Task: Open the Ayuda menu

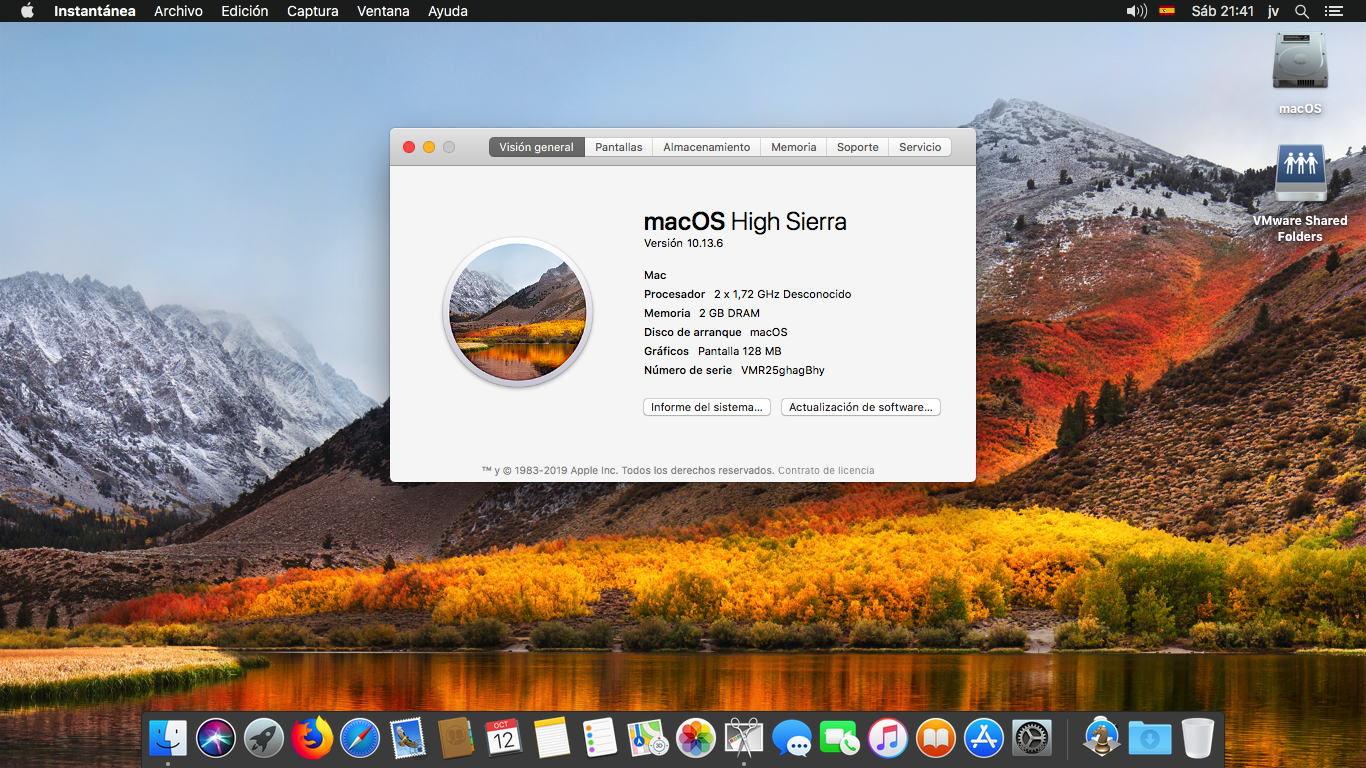Action: click(448, 11)
